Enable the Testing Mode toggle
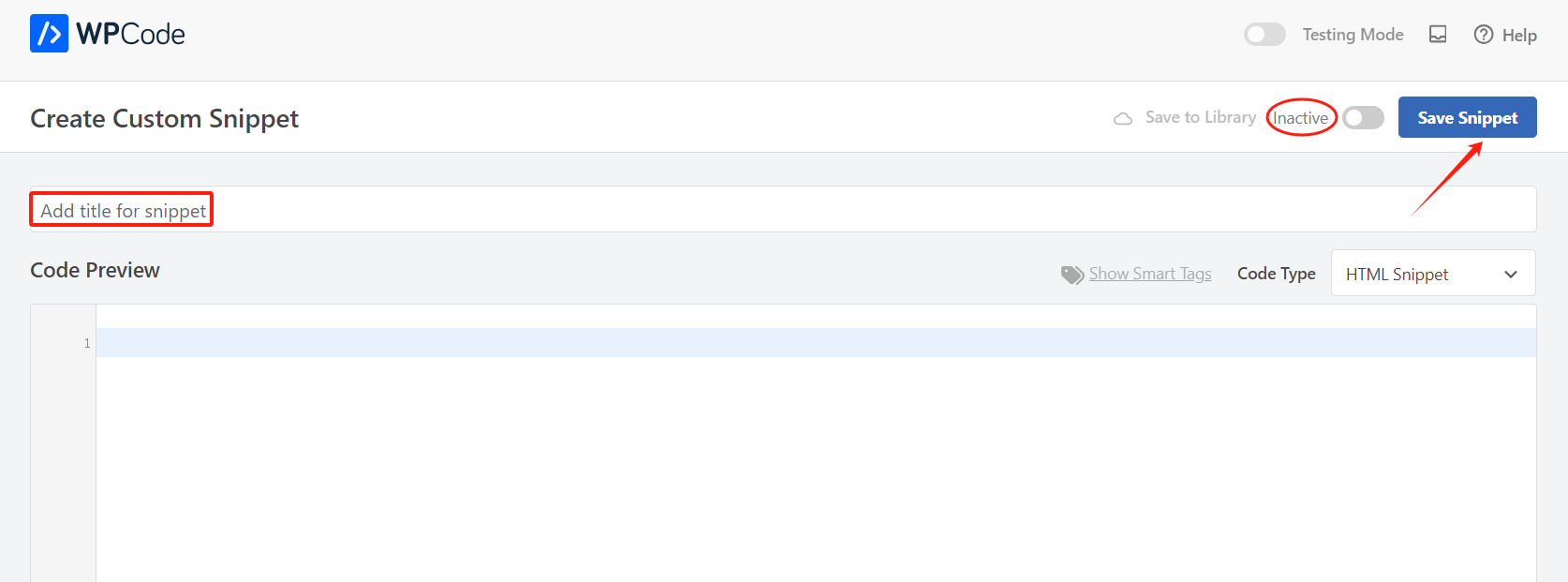This screenshot has height=582, width=1568. click(x=1265, y=35)
